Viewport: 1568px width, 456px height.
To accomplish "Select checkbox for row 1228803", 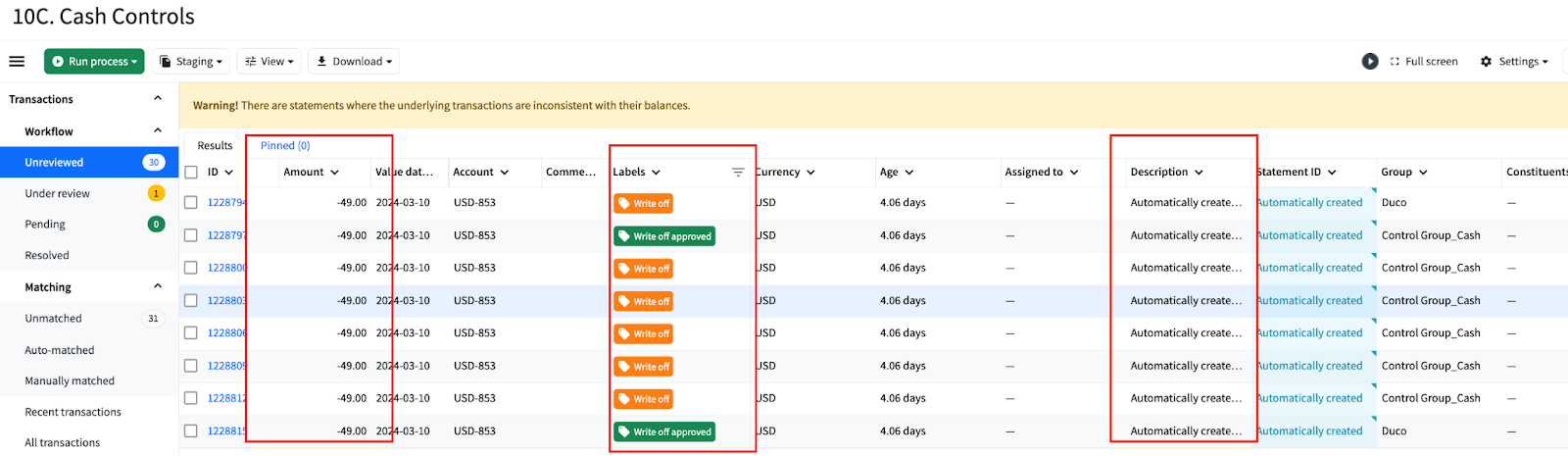I will (191, 300).
